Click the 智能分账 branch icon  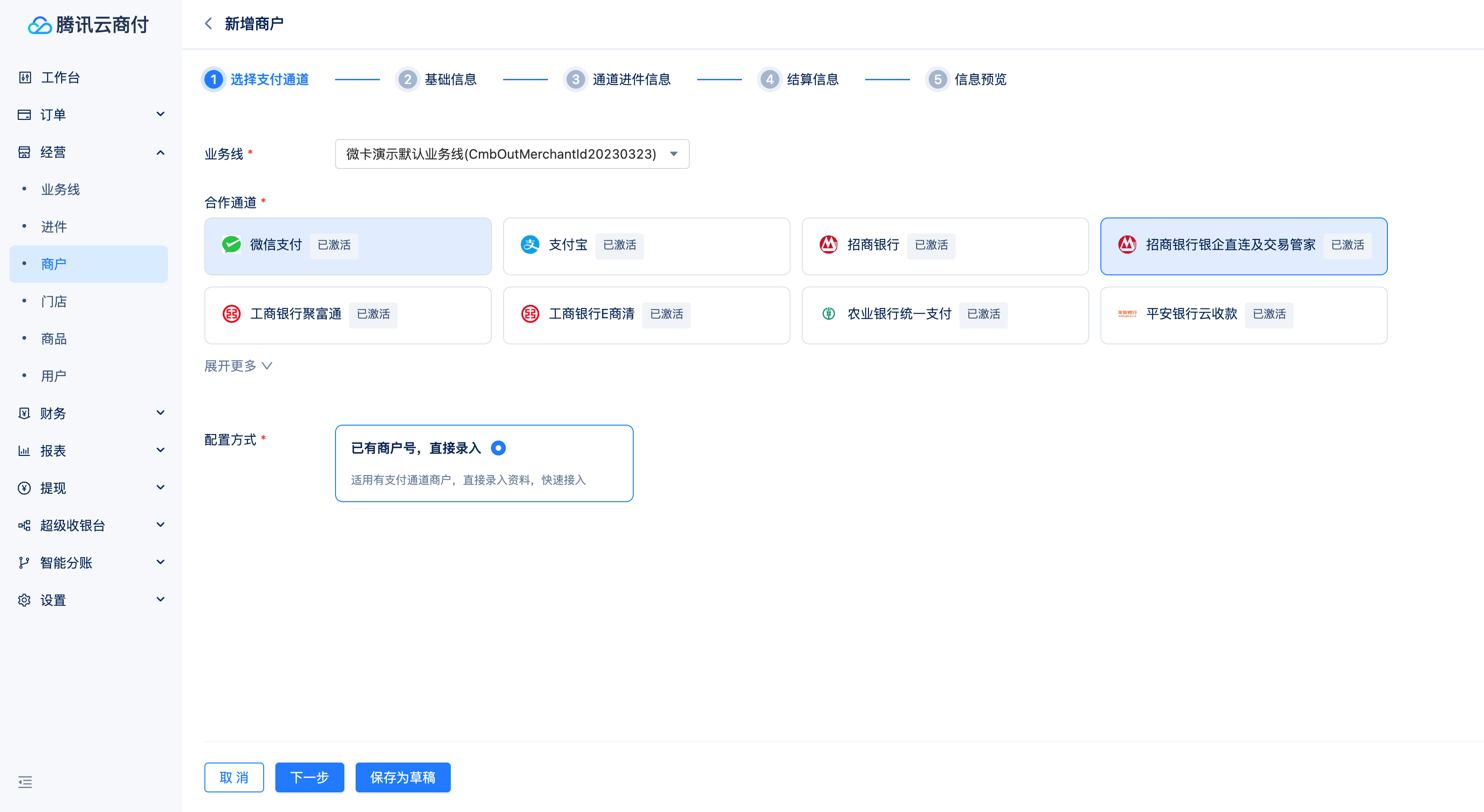pyautogui.click(x=24, y=563)
